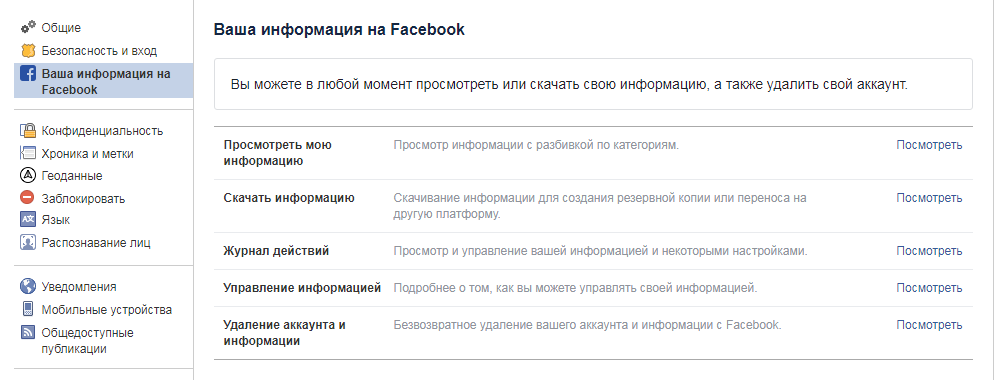Click the globe icon for Уведомления
This screenshot has width=1003, height=380.
(x=28, y=286)
